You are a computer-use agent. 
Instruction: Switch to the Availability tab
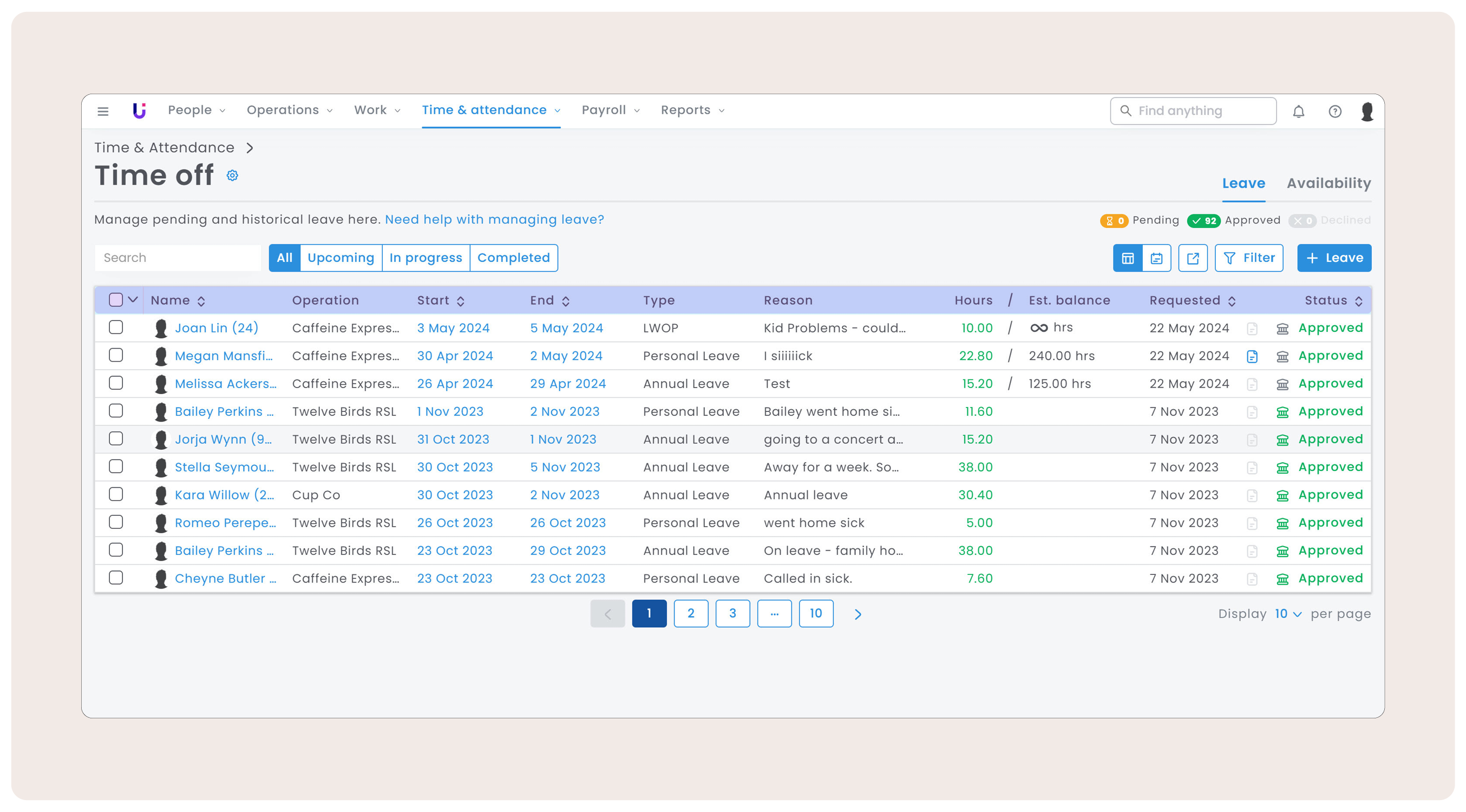(x=1328, y=183)
